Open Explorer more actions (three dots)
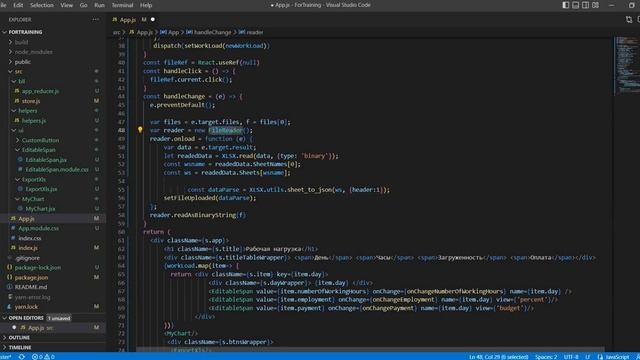The width and height of the screenshot is (640, 360). click(x=96, y=19)
